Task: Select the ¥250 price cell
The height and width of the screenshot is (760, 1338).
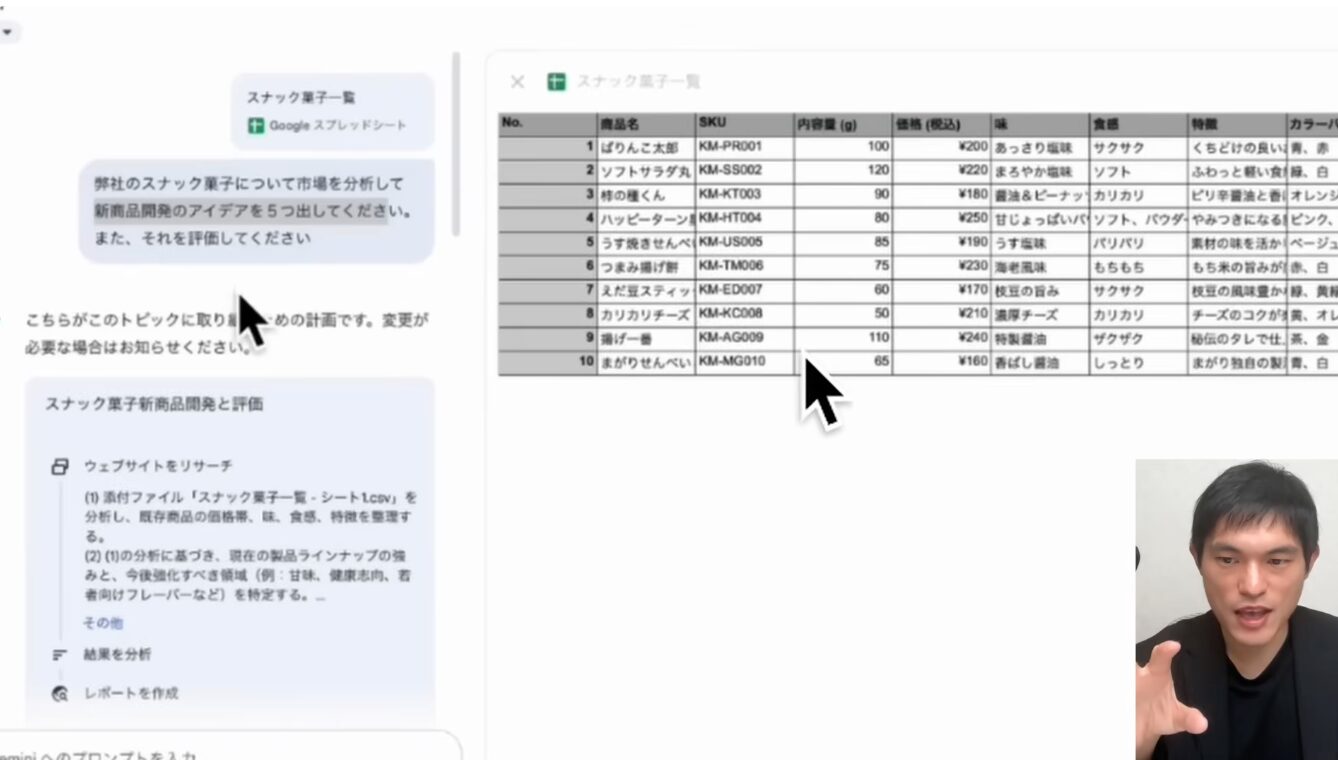Action: point(940,219)
